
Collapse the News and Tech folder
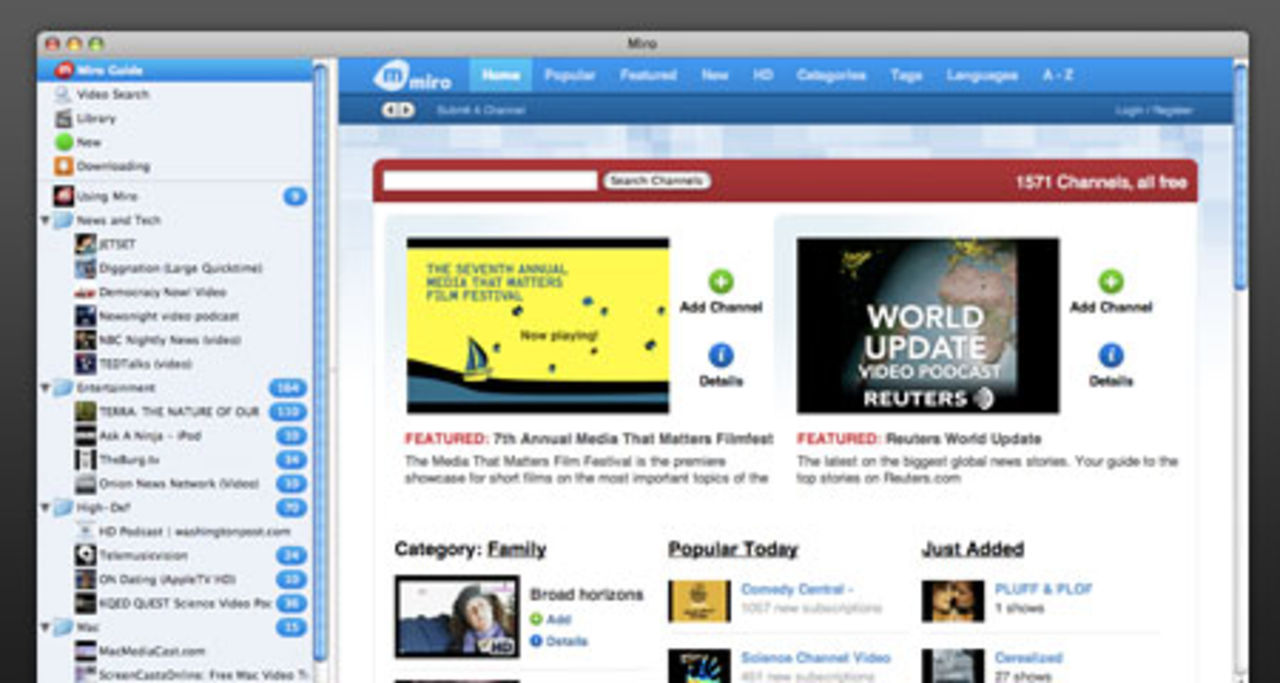tap(45, 220)
